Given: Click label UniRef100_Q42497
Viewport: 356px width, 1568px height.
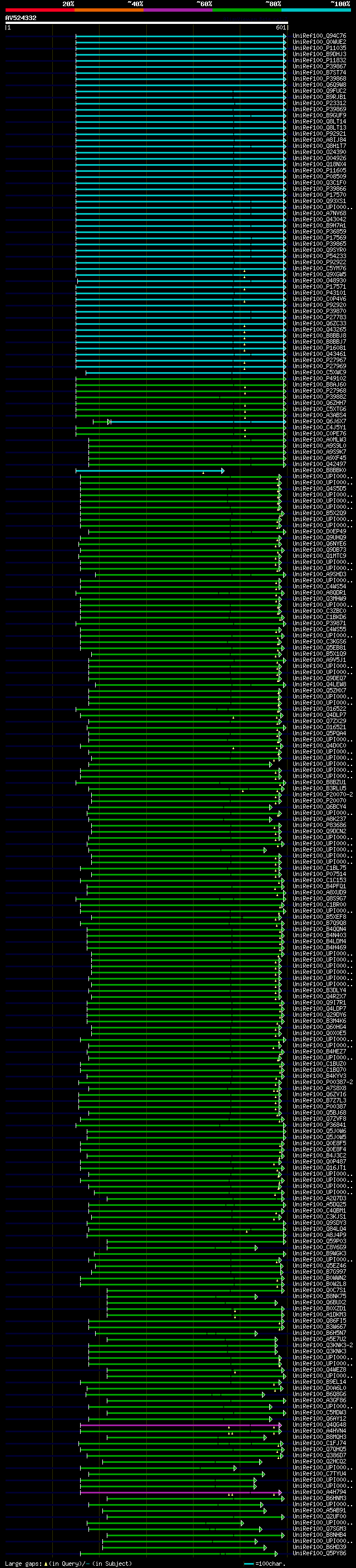Looking at the screenshot, I should click(319, 464).
